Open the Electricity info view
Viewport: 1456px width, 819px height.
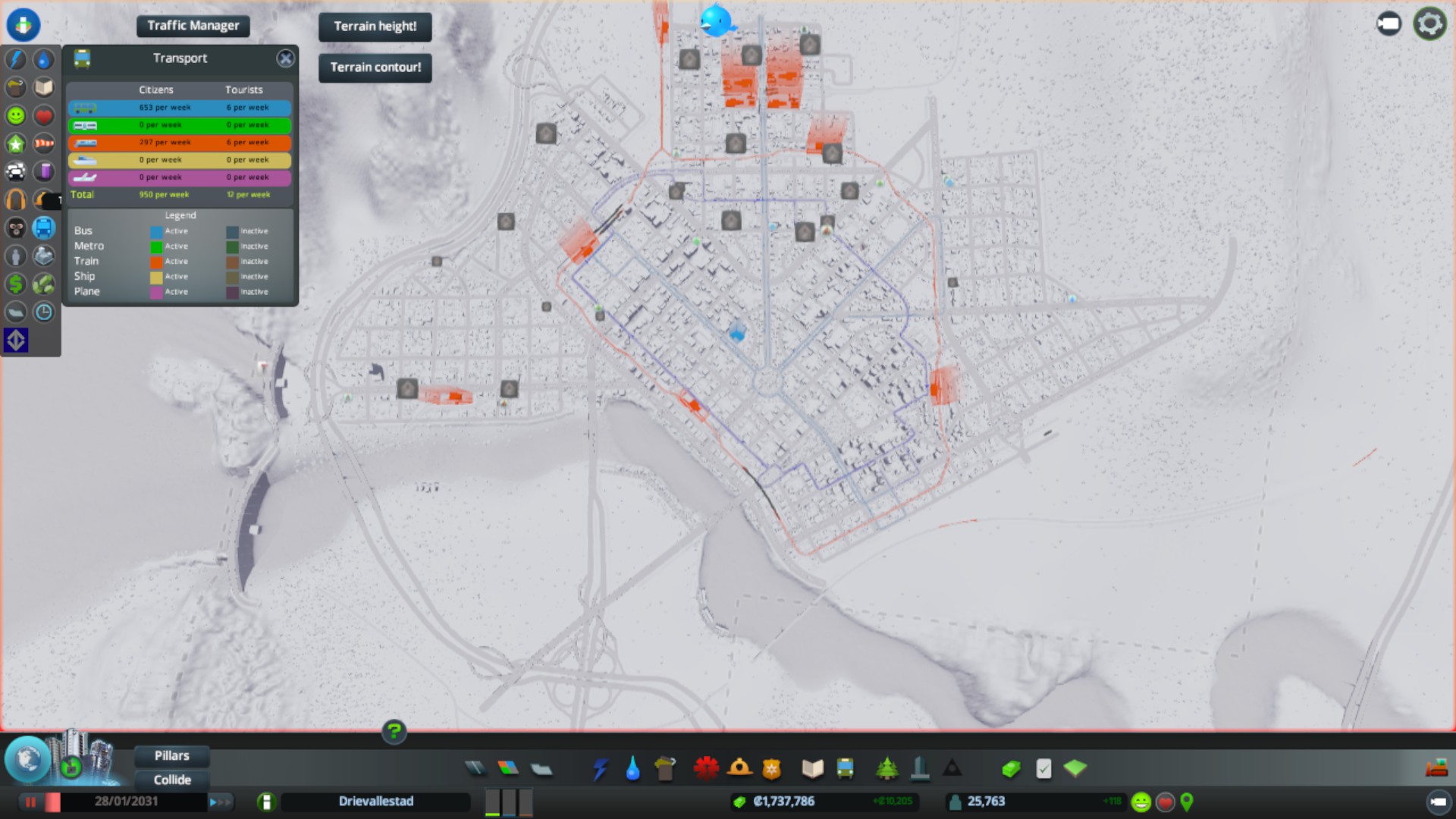[16, 59]
